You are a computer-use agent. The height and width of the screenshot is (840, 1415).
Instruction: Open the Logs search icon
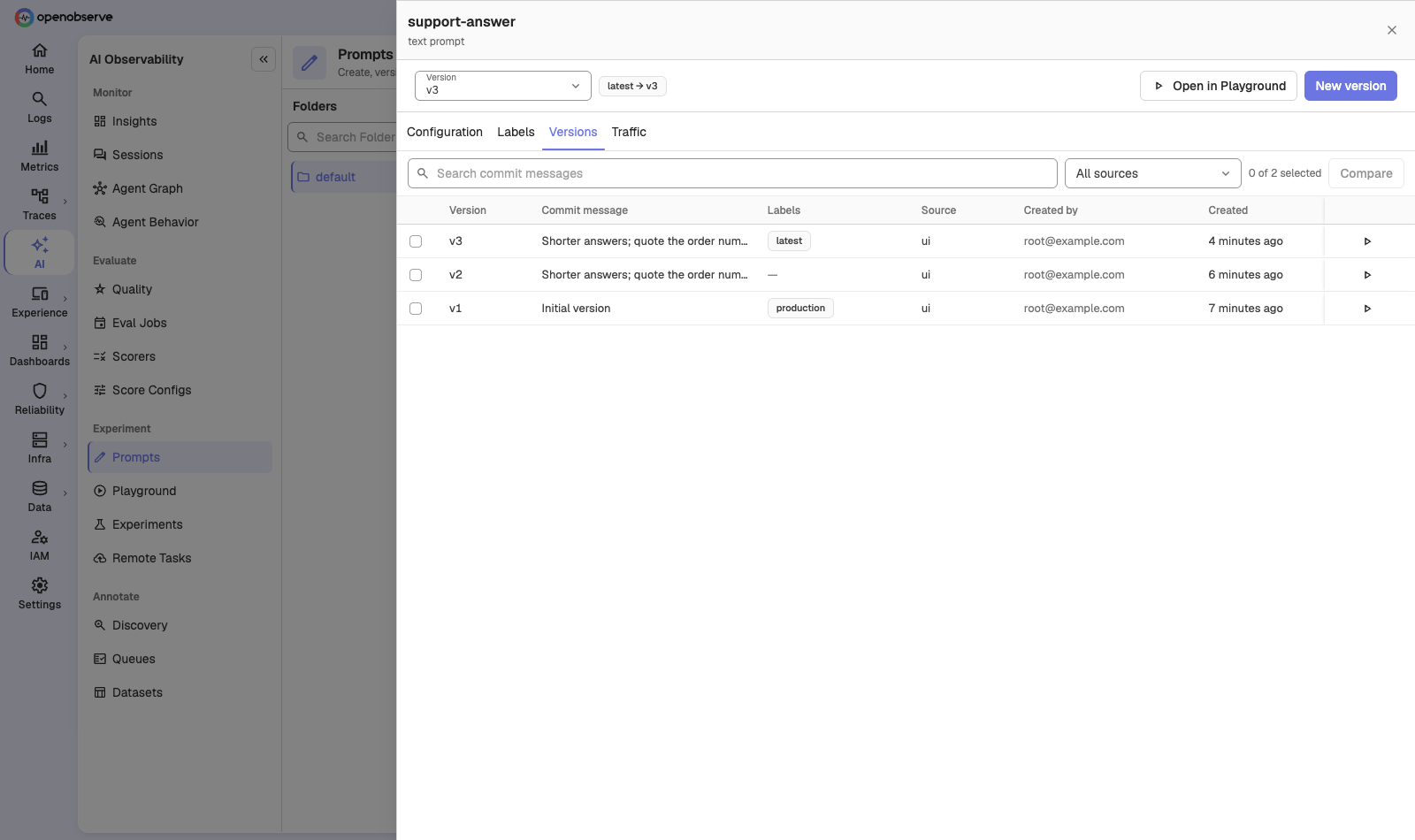[x=39, y=99]
